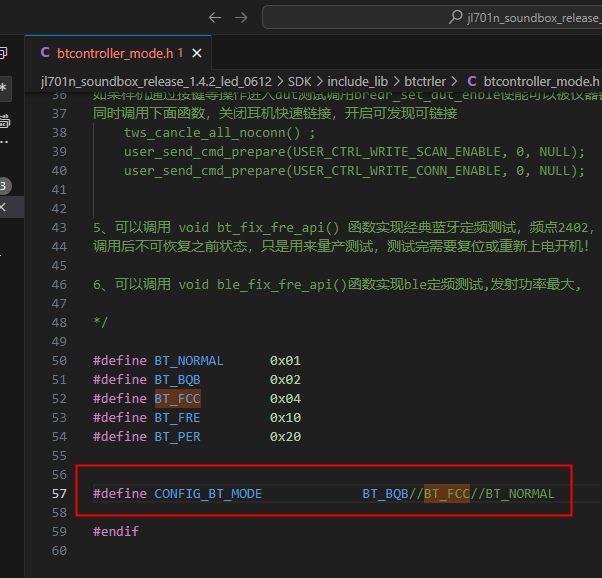
Task: Toggle the Use Regular Expression asterisk button
Action: coord(5,88)
